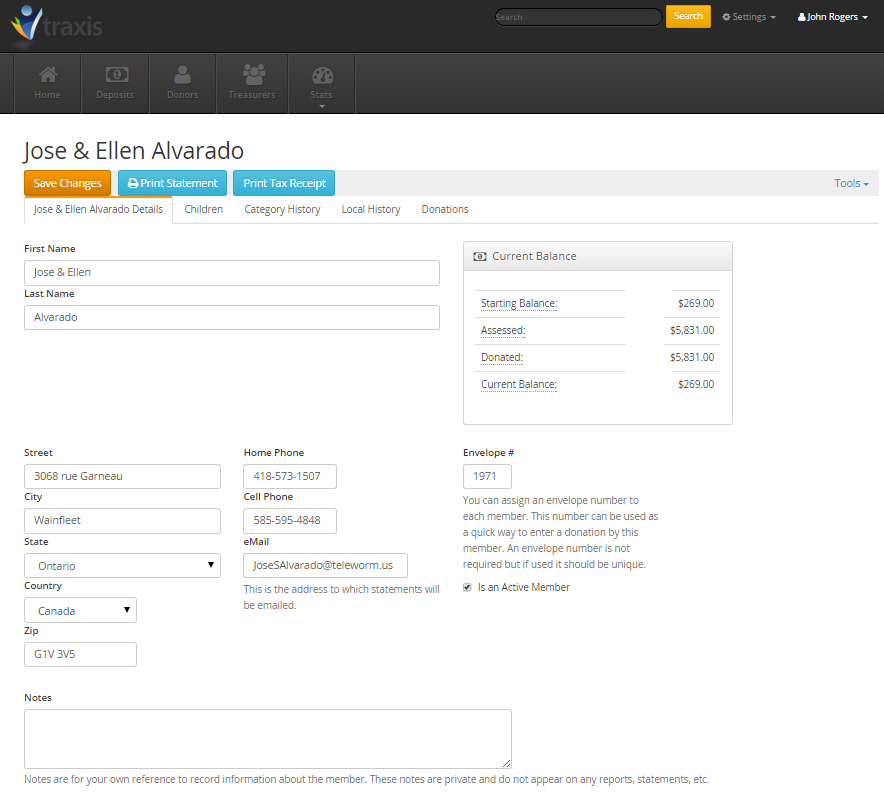Screen dimensions: 884x793
Task: Click the Notes textarea resize handle
Action: click(507, 764)
